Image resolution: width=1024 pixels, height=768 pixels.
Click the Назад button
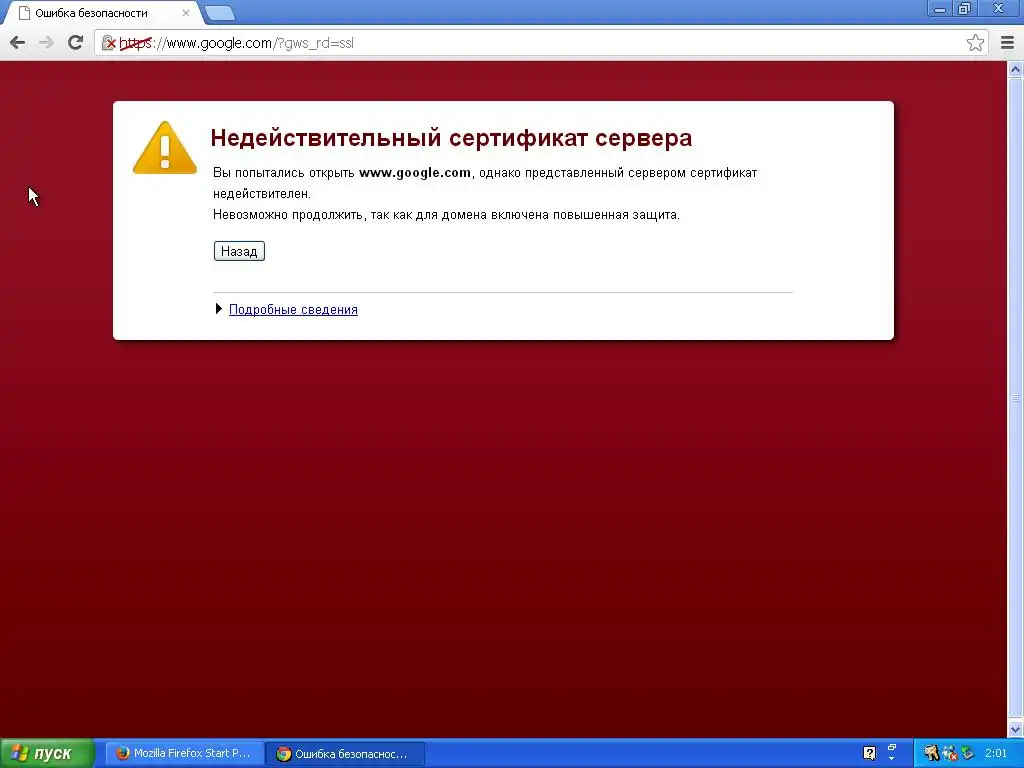tap(239, 251)
